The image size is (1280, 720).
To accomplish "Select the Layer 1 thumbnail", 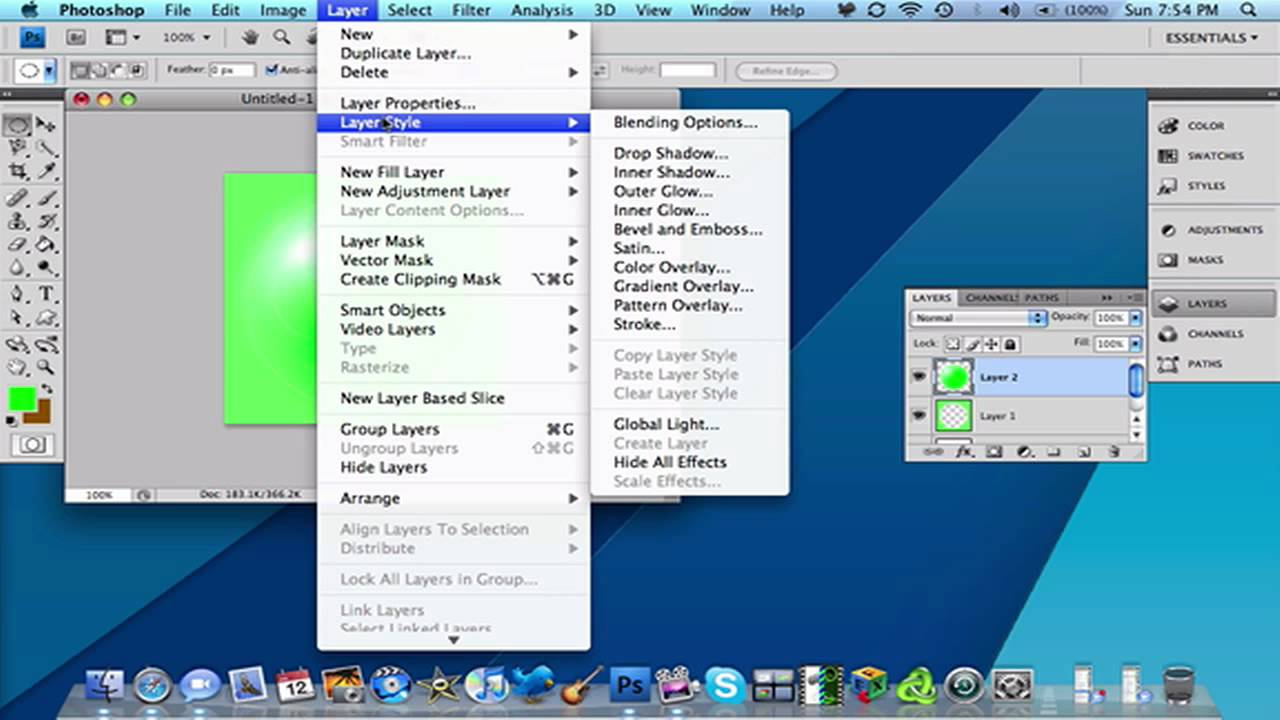I will [x=954, y=415].
